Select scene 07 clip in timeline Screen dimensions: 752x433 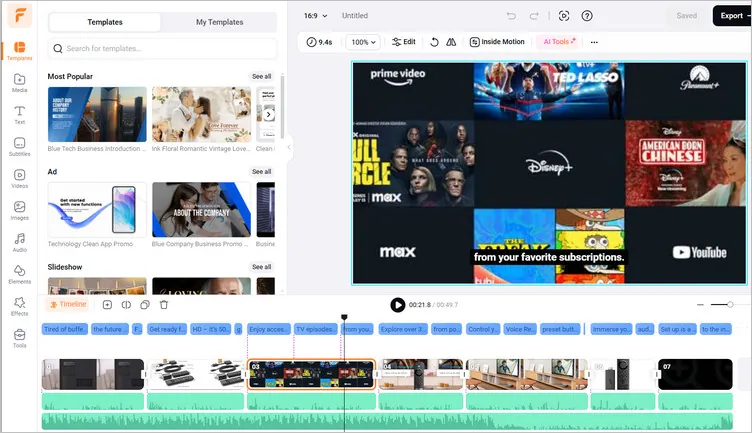[695, 374]
